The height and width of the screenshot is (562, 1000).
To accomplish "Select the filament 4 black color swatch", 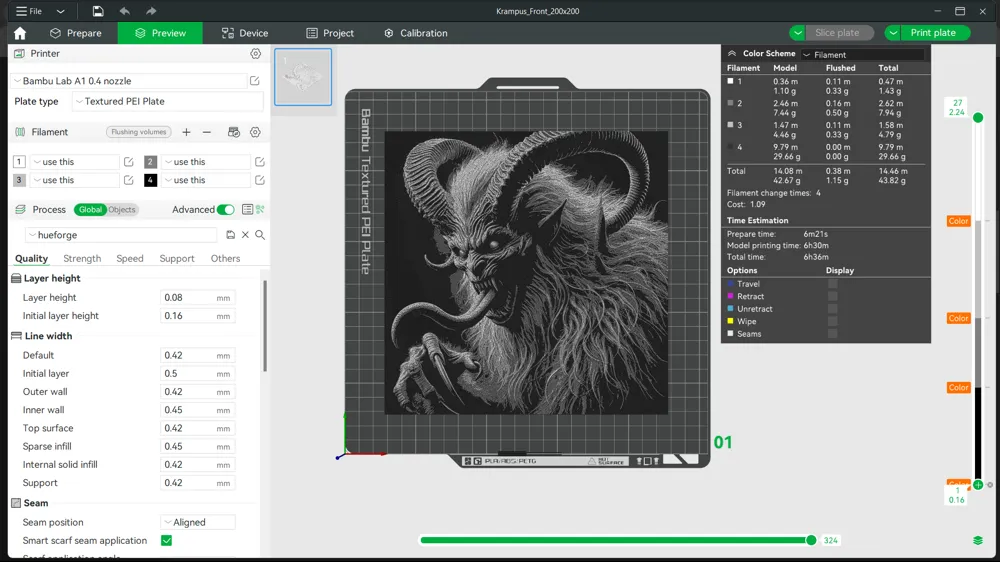I will click(151, 180).
